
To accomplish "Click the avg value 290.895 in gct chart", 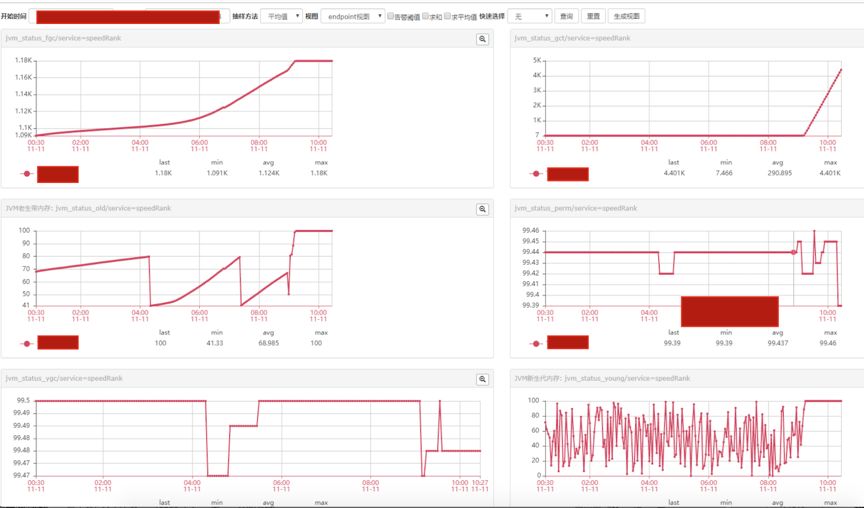I will (x=779, y=173).
